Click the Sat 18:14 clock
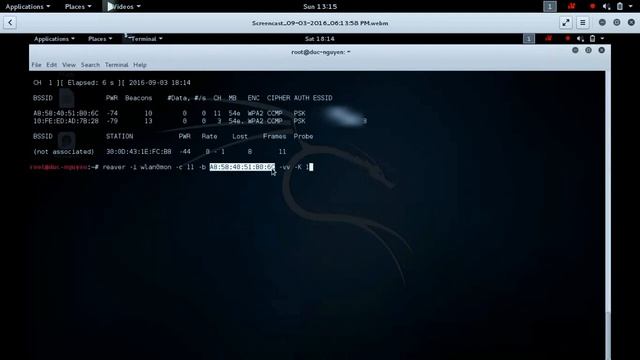Image resolution: width=640 pixels, height=360 pixels. tap(320, 39)
